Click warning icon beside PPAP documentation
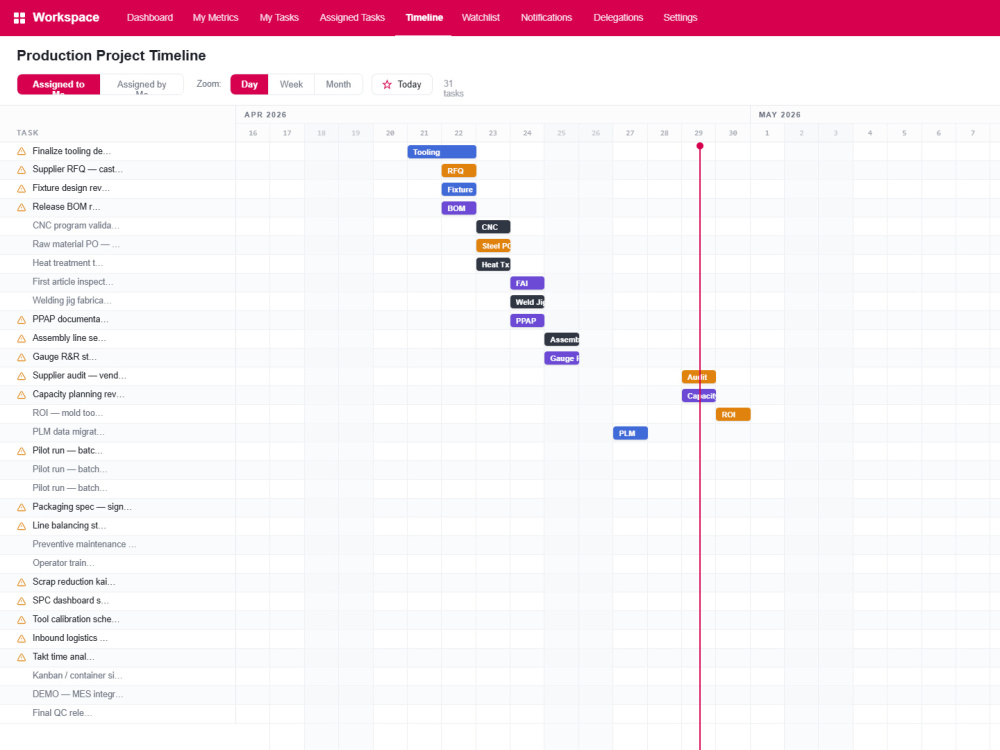Image resolution: width=1000 pixels, height=750 pixels. click(21, 320)
